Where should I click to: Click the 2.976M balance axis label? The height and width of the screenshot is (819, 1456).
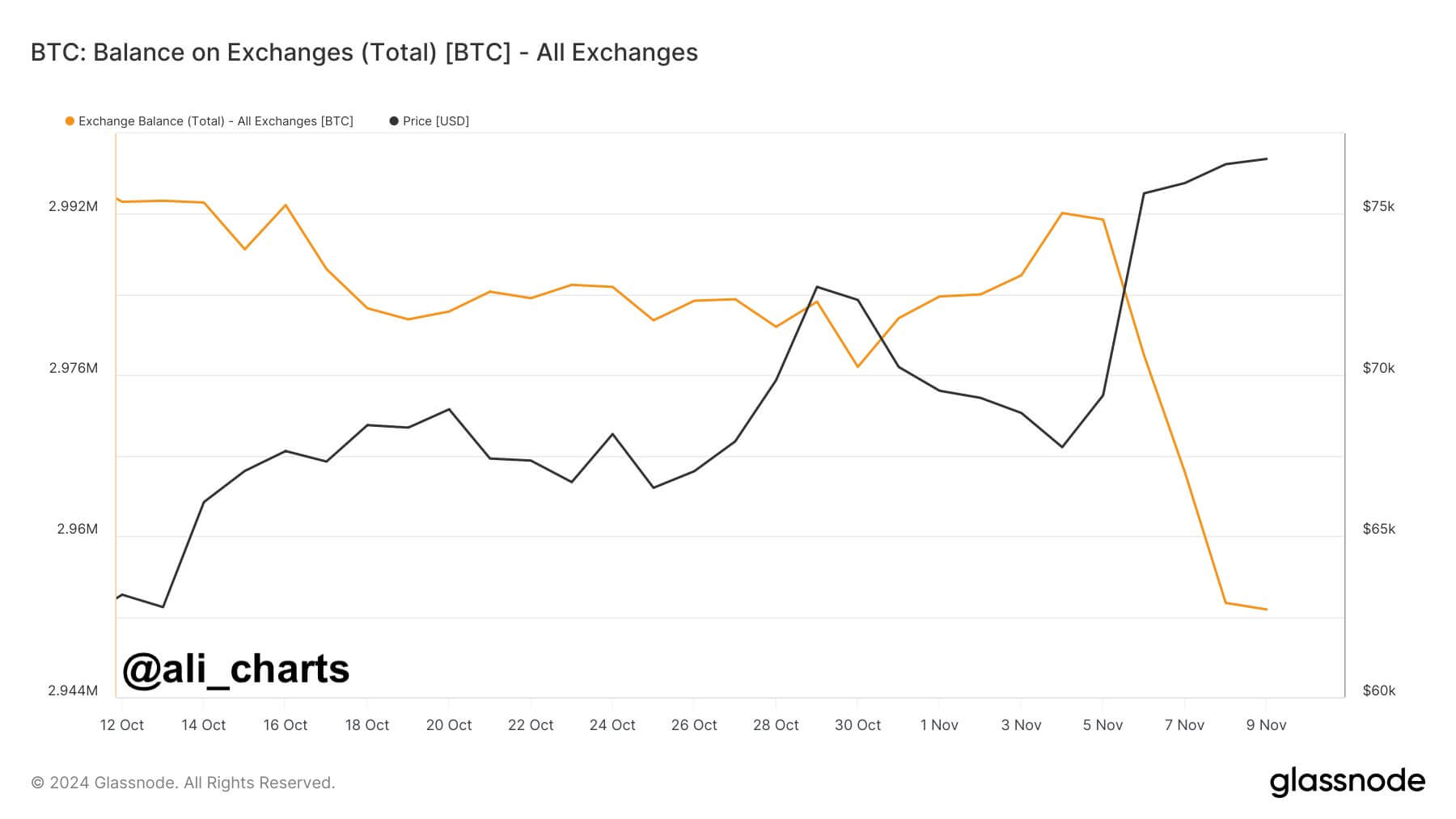click(x=73, y=369)
